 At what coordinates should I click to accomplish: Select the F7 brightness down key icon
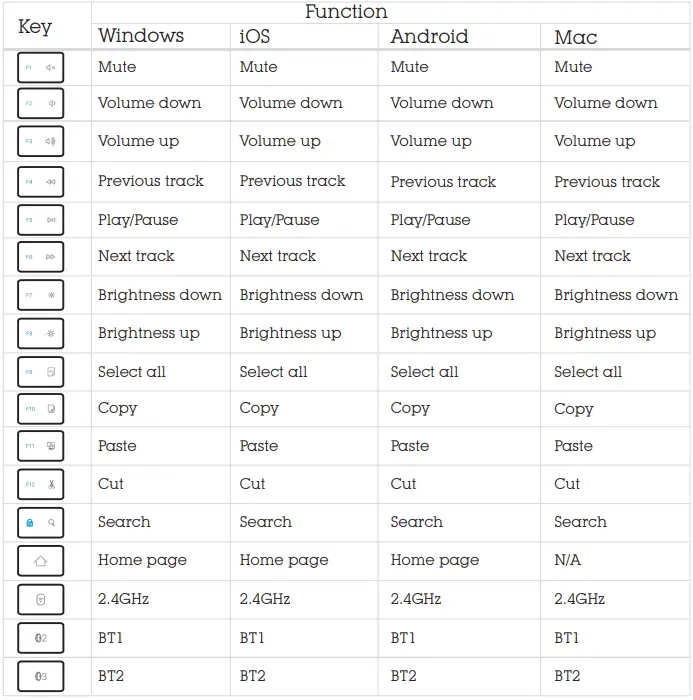tap(40, 295)
